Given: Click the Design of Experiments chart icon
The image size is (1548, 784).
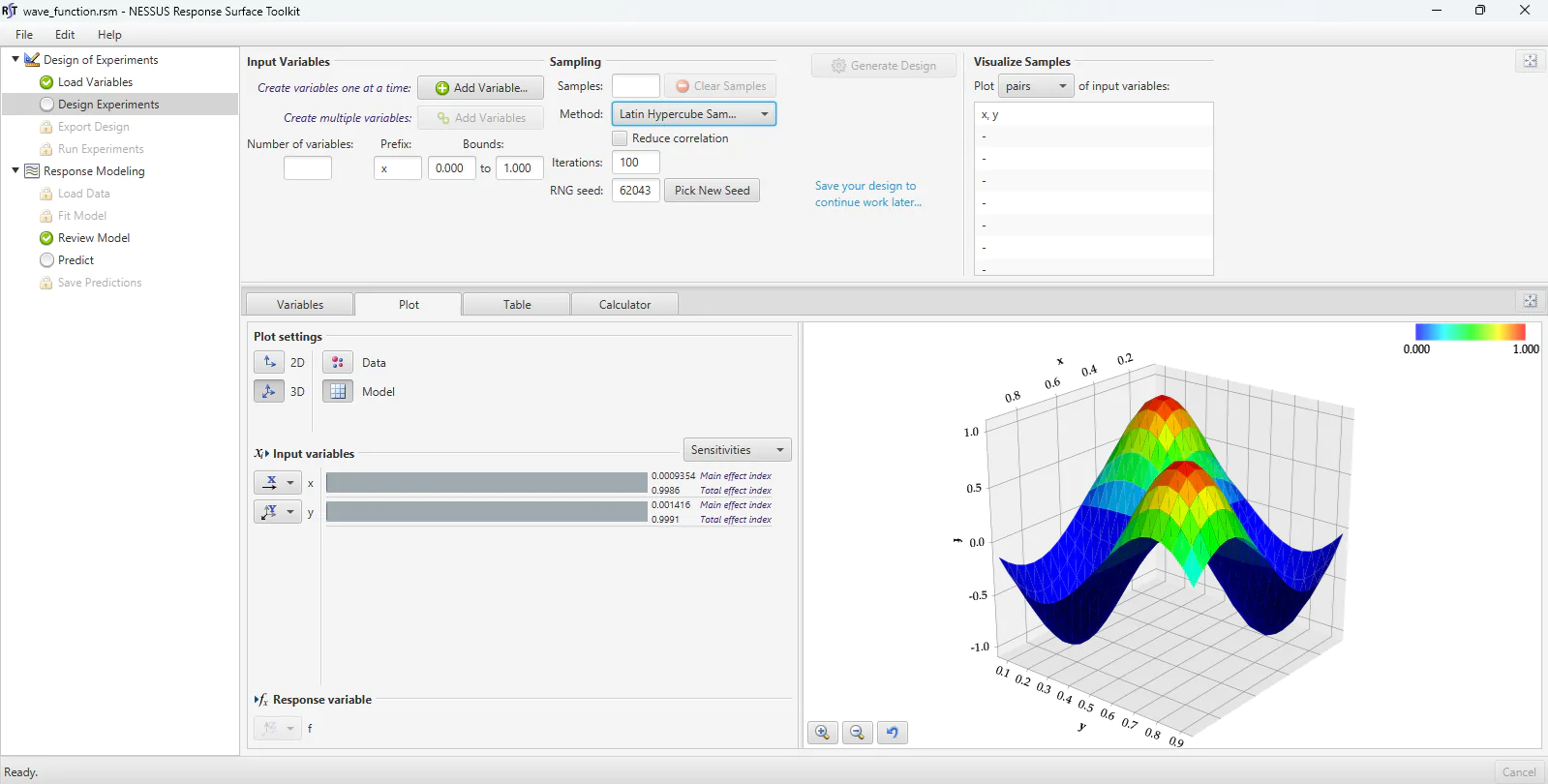Looking at the screenshot, I should (x=32, y=60).
